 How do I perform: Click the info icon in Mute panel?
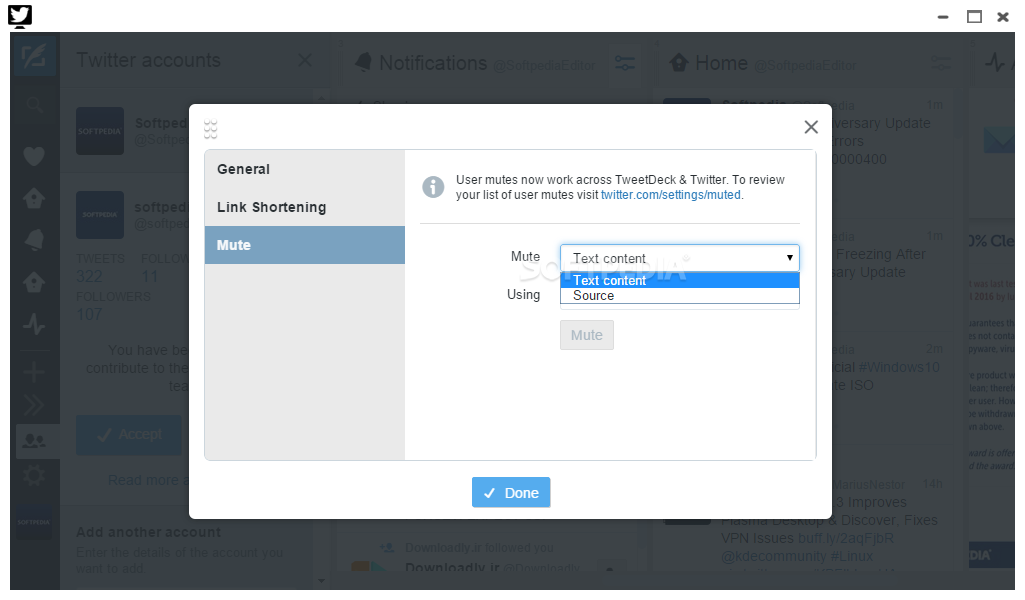(x=433, y=187)
